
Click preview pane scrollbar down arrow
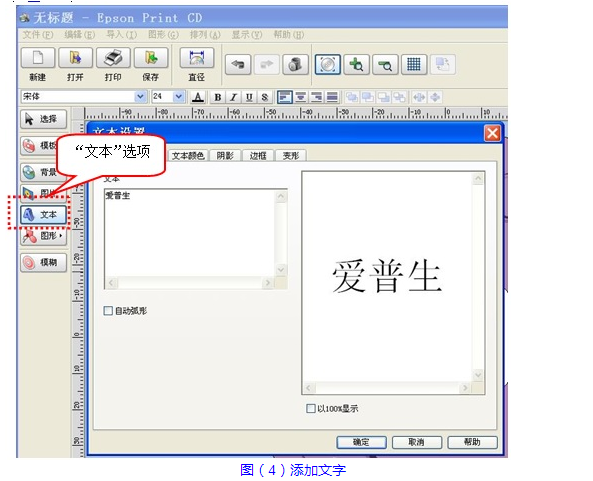click(x=478, y=375)
